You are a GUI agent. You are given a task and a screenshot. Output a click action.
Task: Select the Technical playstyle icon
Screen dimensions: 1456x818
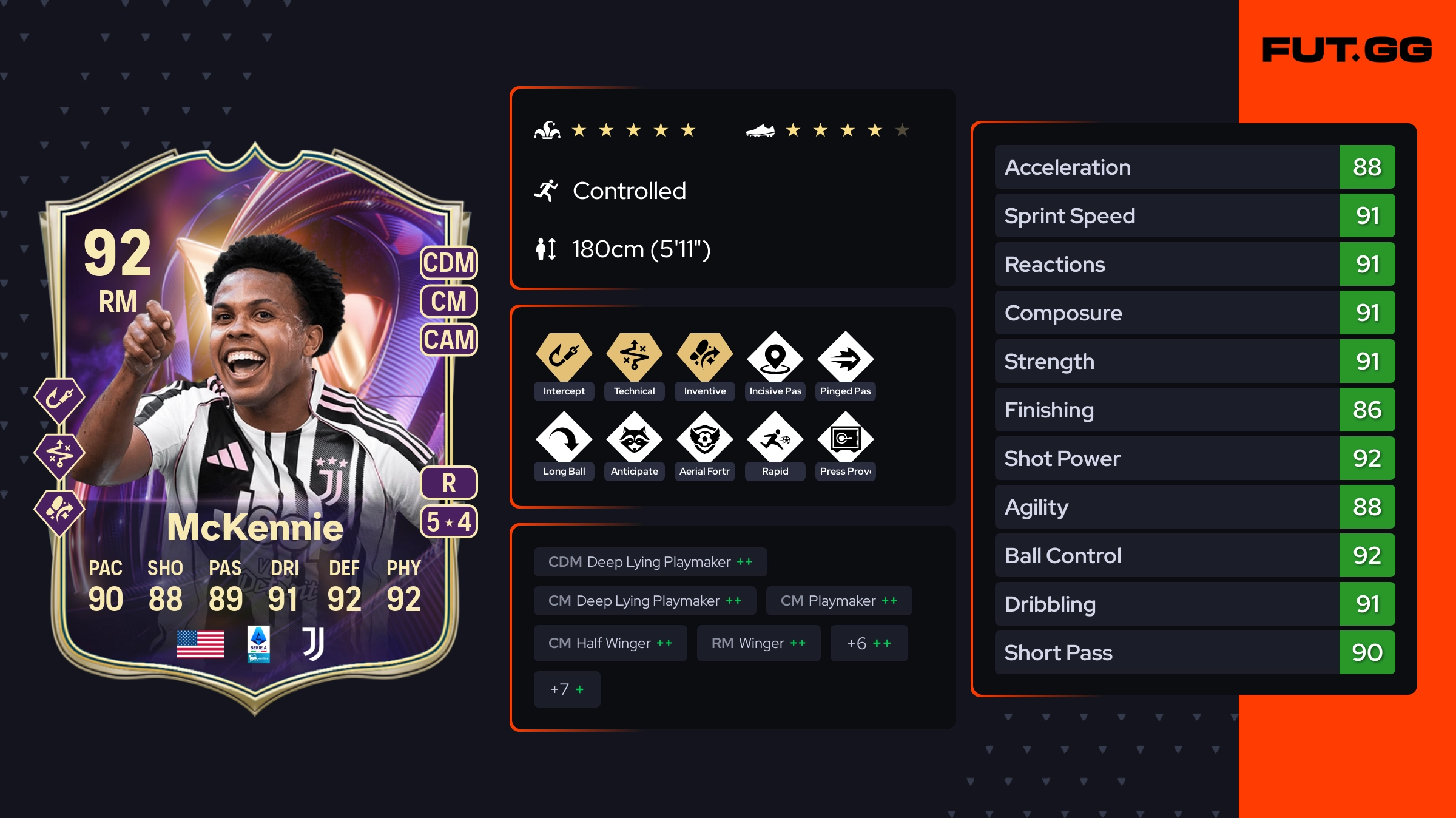pyautogui.click(x=634, y=357)
